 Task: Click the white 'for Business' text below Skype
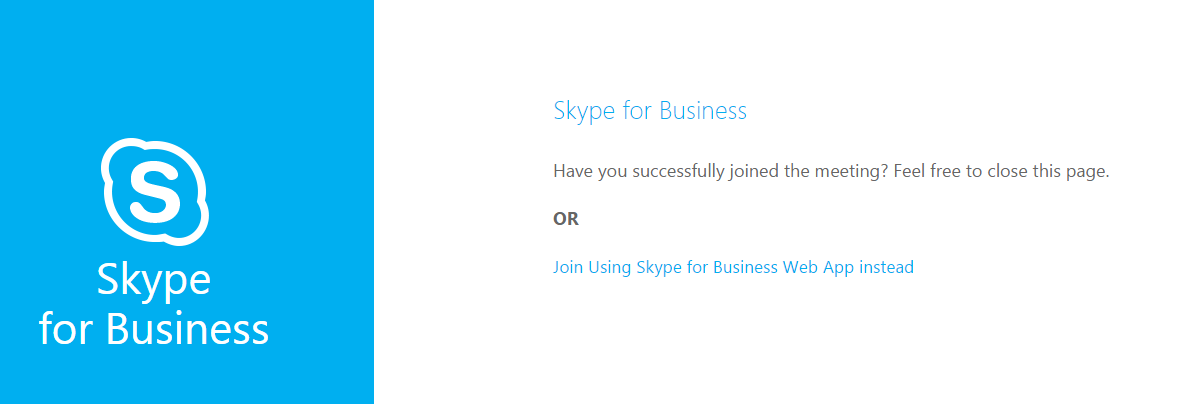pyautogui.click(x=154, y=328)
